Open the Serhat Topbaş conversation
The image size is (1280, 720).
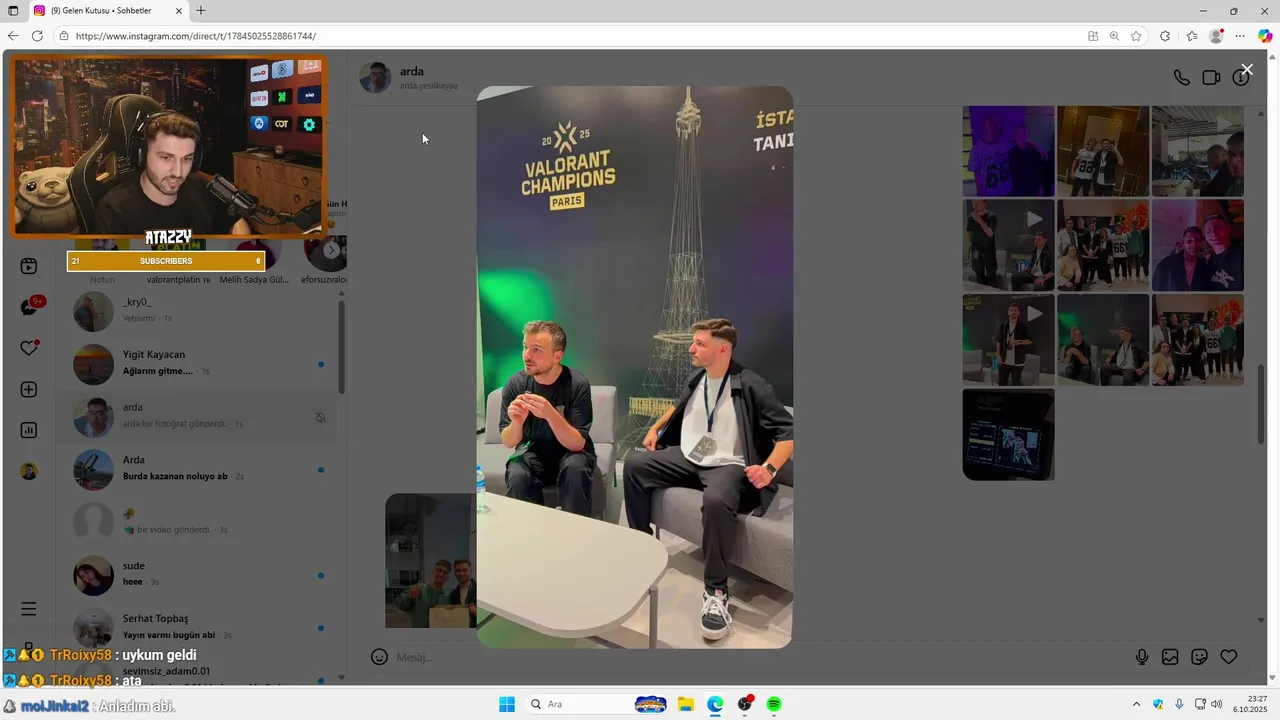(x=198, y=627)
